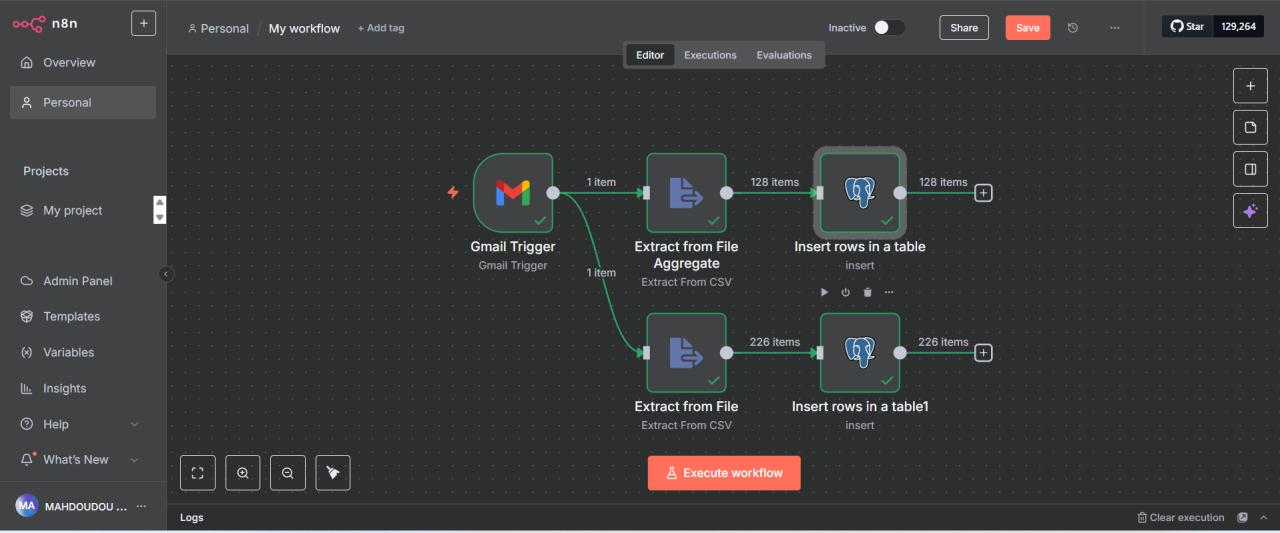Image resolution: width=1280 pixels, height=533 pixels.
Task: Click the 1 item label on the top connection
Action: click(x=601, y=182)
